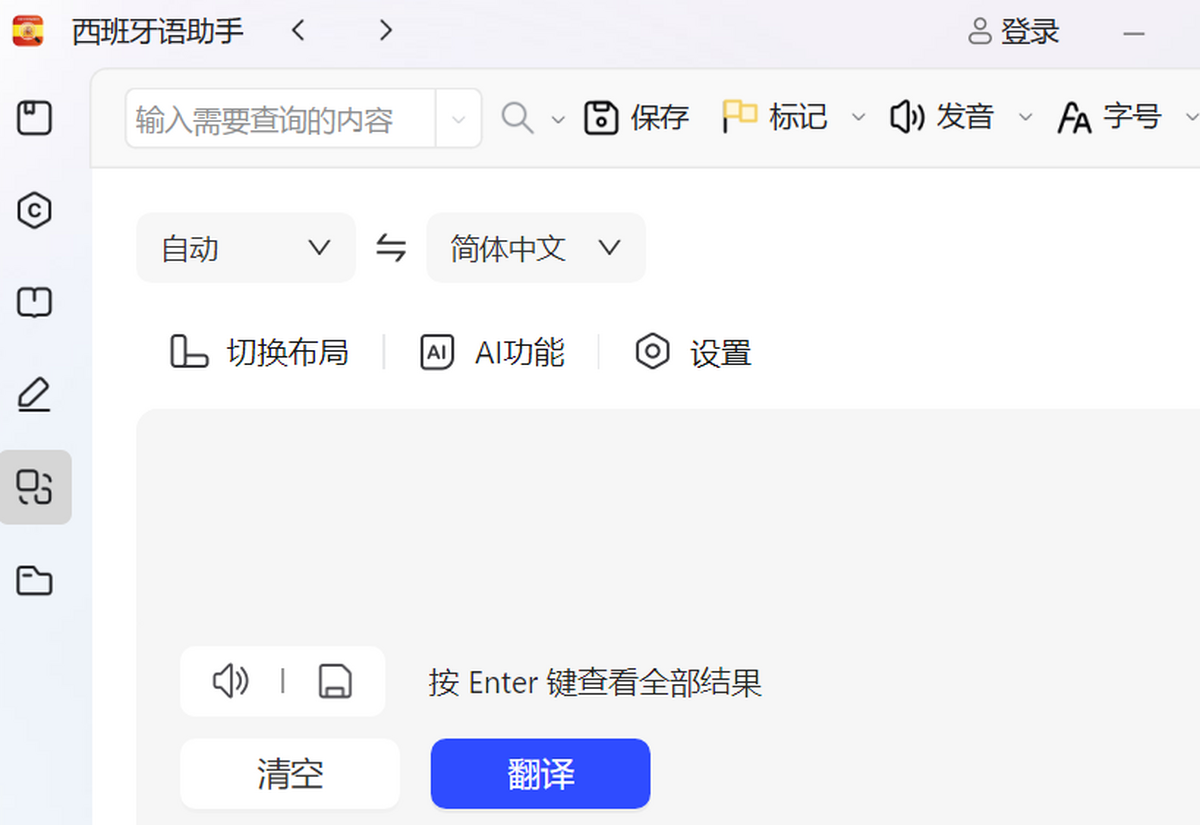1200x825 pixels.
Task: Click the save result icon next to the speaker
Action: point(334,682)
